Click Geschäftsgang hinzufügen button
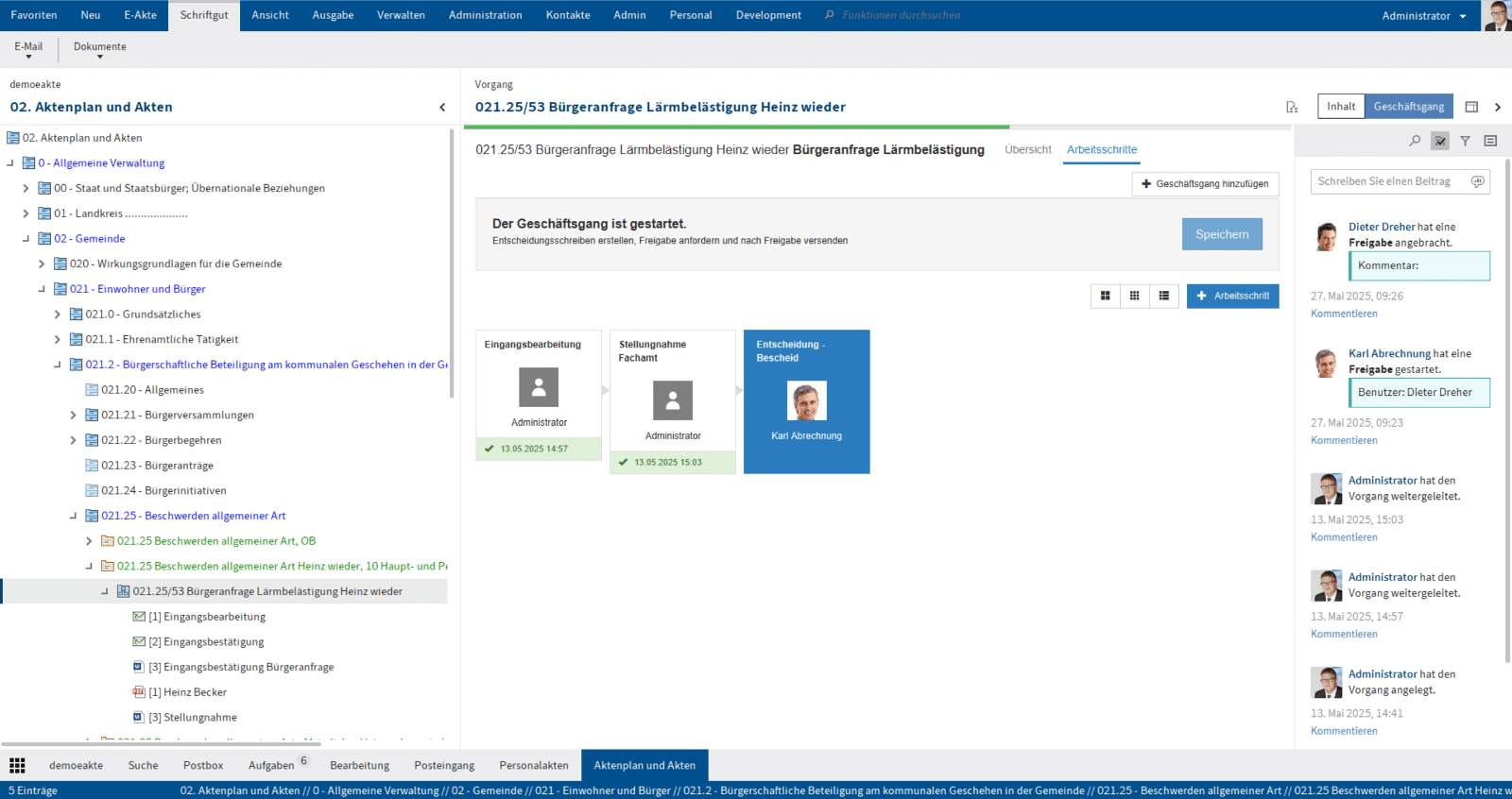 pyautogui.click(x=1205, y=184)
